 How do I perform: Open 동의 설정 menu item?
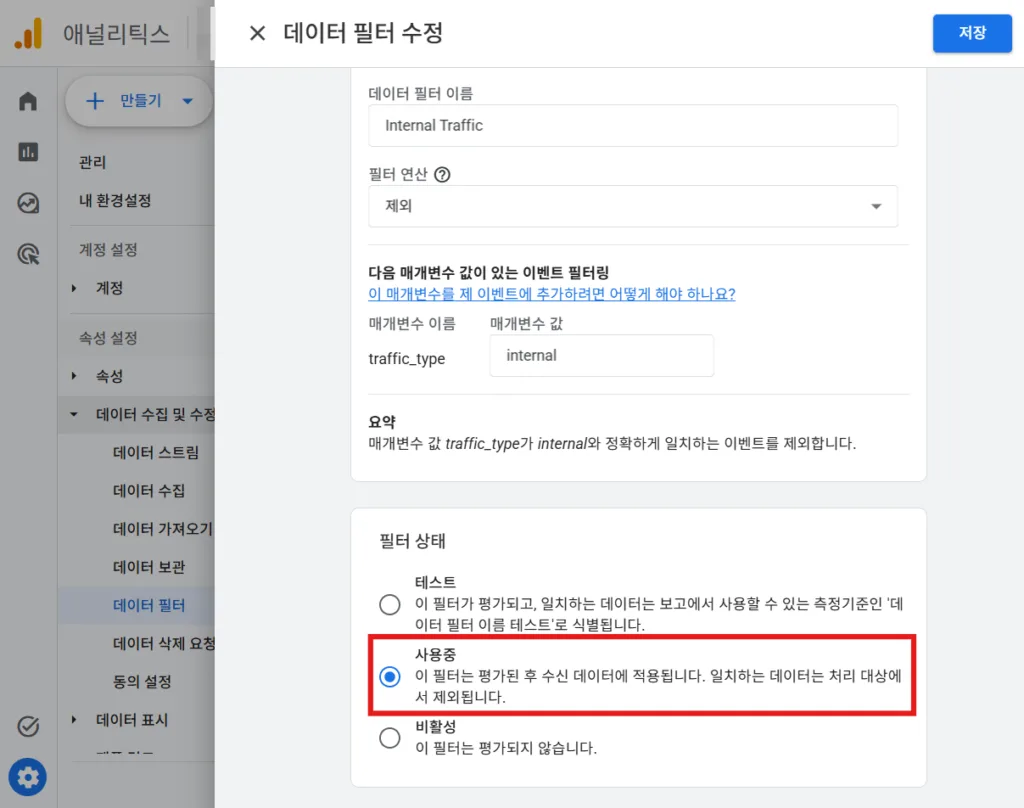(x=142, y=682)
